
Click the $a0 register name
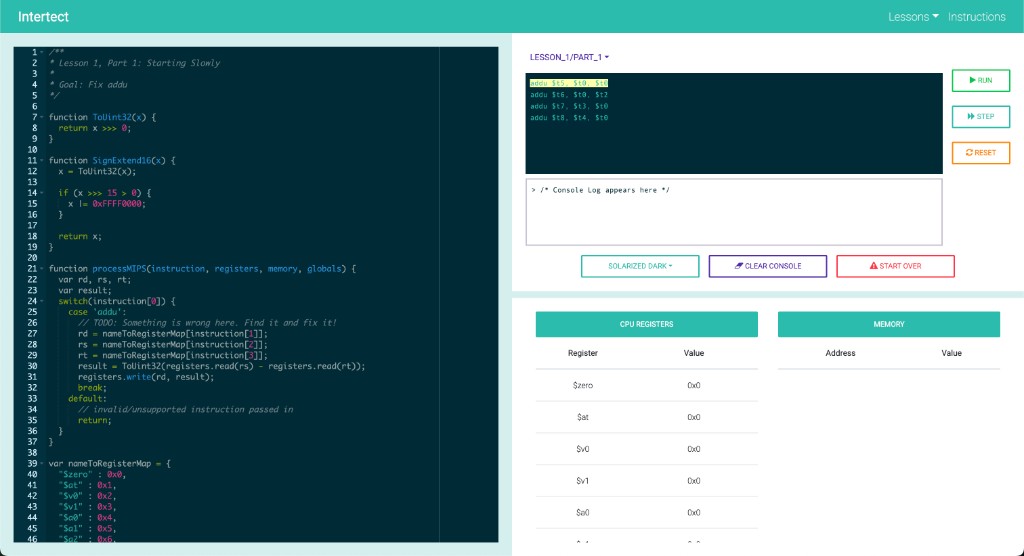pyautogui.click(x=583, y=513)
